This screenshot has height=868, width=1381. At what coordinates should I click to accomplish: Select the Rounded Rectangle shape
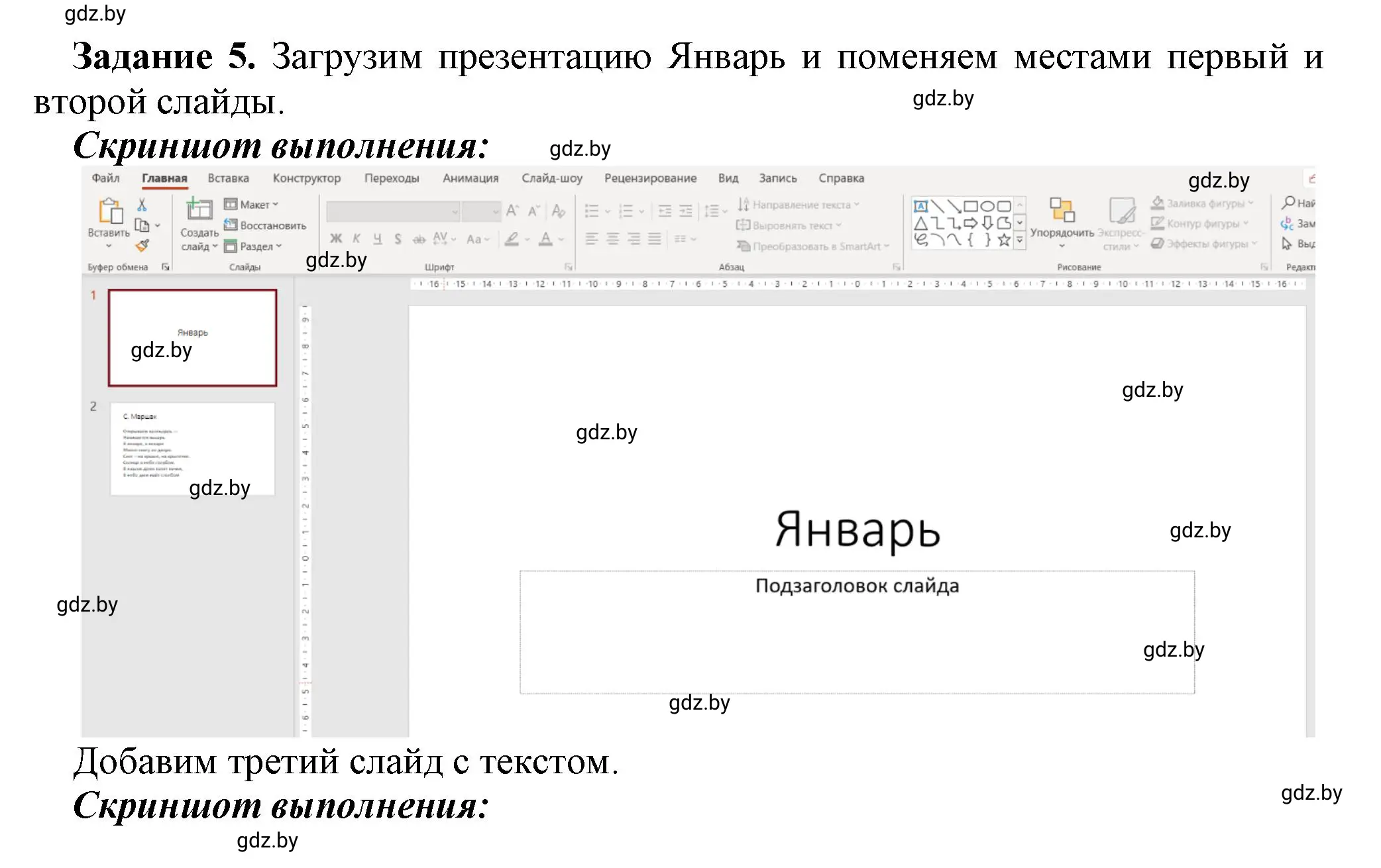[x=1004, y=206]
